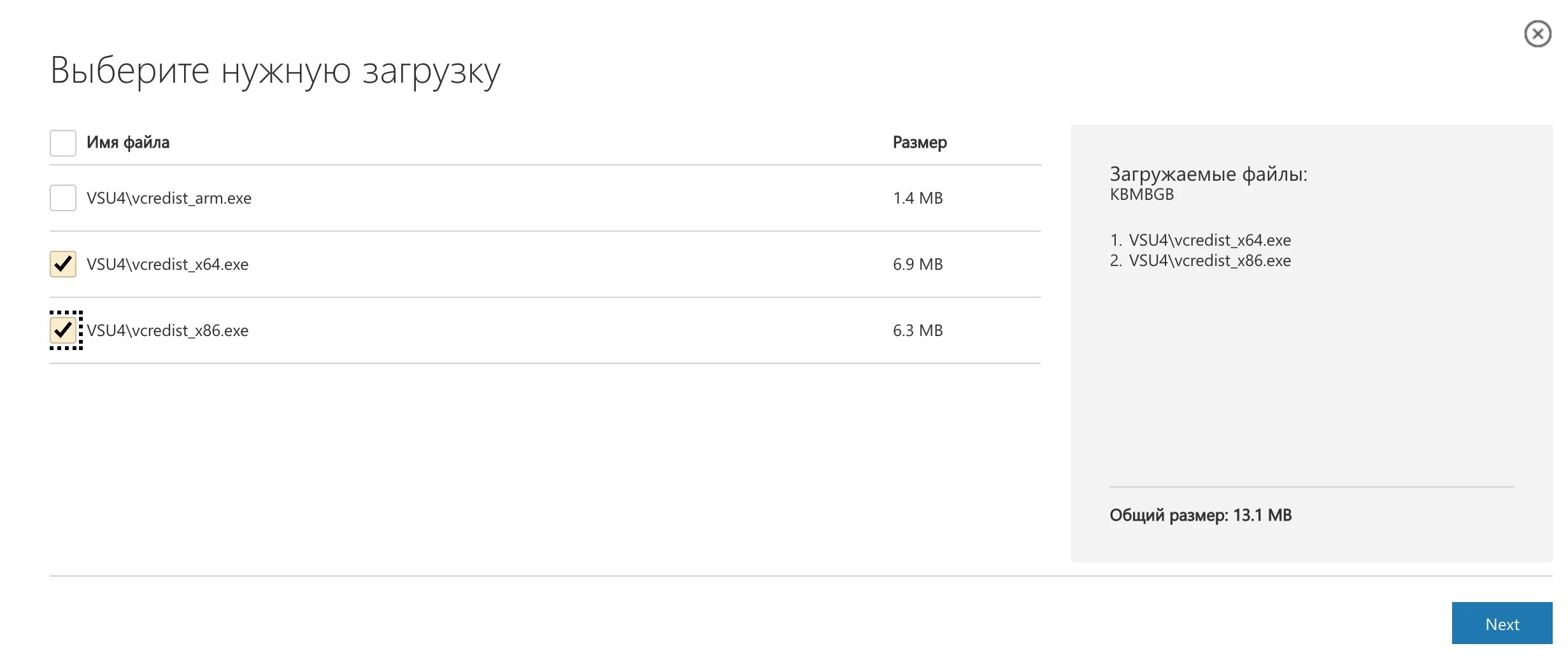Check the vcredist_arm.exe checkbox
Screen dimensions: 1568x667
pos(63,198)
